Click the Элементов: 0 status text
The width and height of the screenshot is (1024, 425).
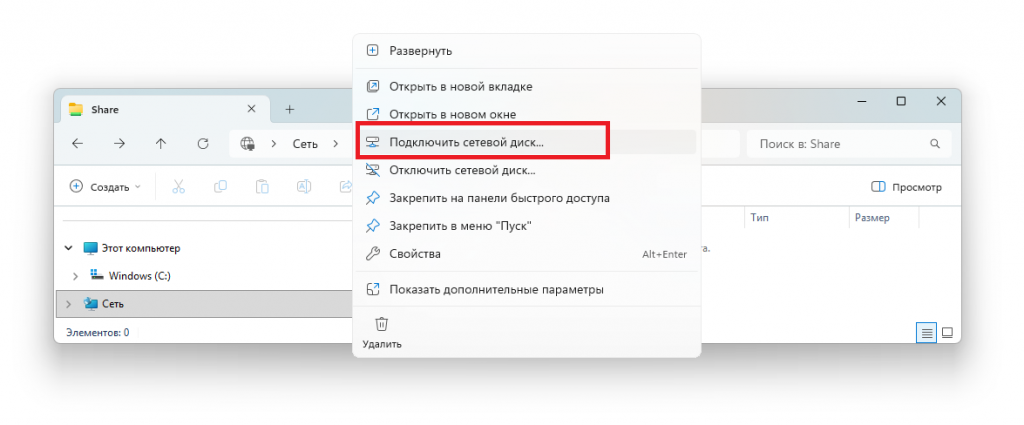click(97, 332)
